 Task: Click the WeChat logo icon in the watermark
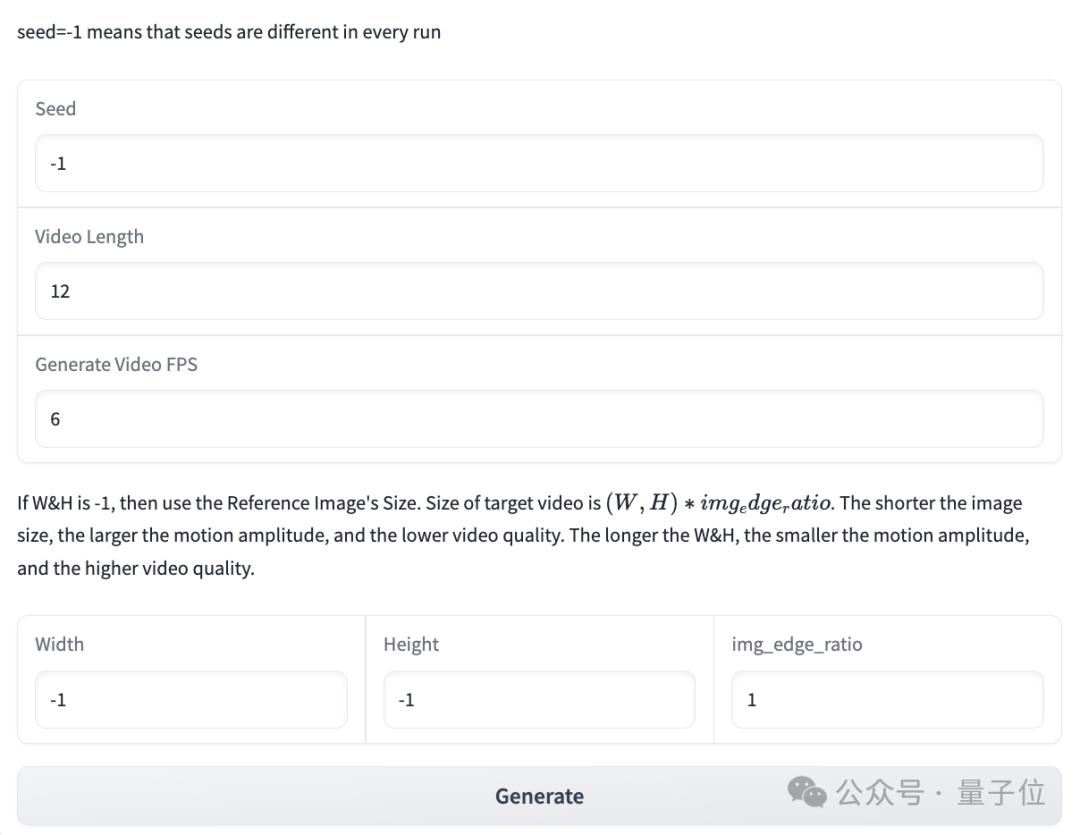point(807,792)
